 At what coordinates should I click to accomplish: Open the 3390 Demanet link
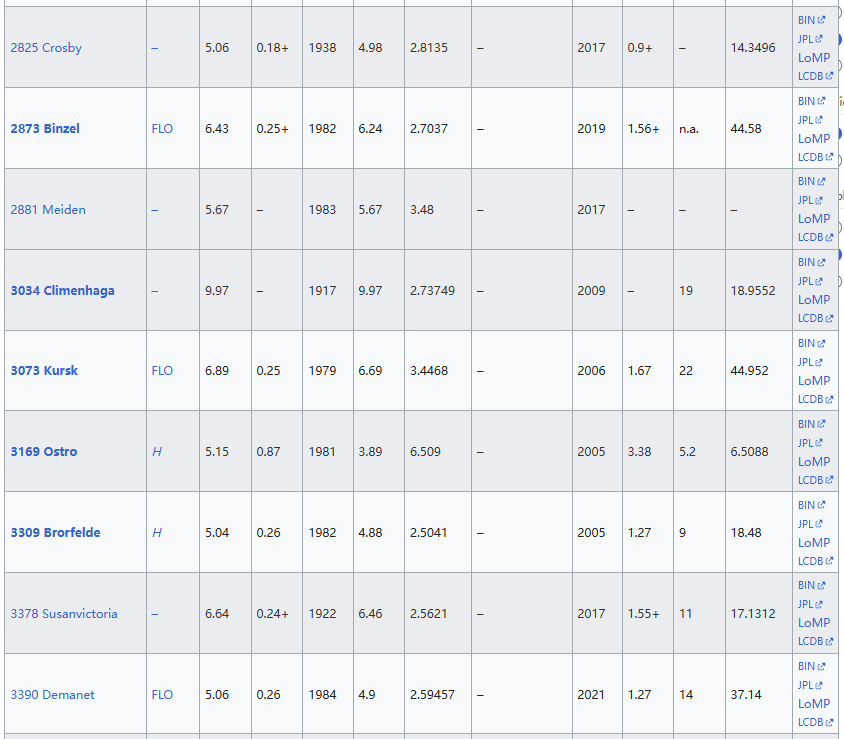tap(53, 695)
